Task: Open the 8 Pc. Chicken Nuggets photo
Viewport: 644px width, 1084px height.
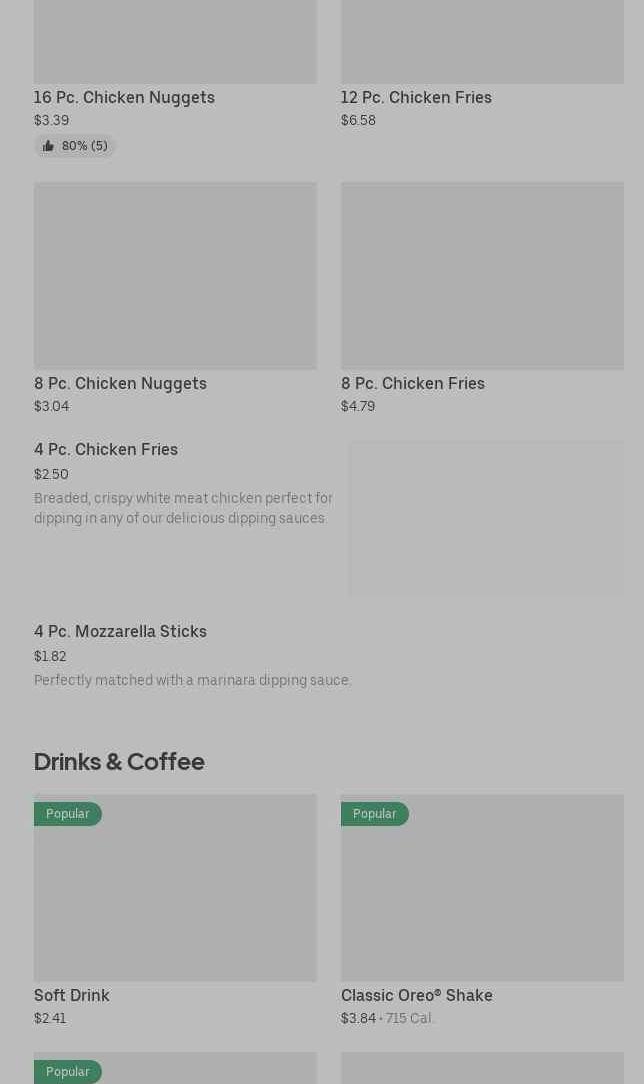Action: point(175,275)
